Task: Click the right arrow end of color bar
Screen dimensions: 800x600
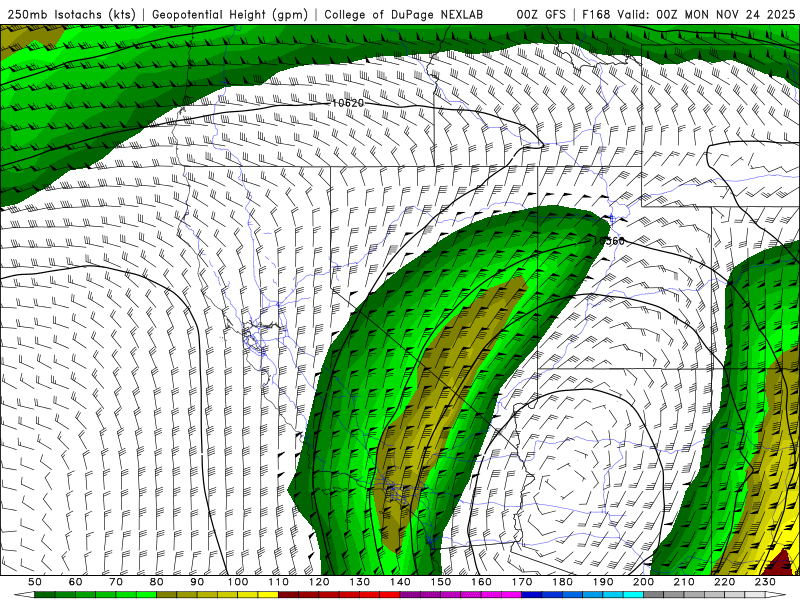Action: 776,595
